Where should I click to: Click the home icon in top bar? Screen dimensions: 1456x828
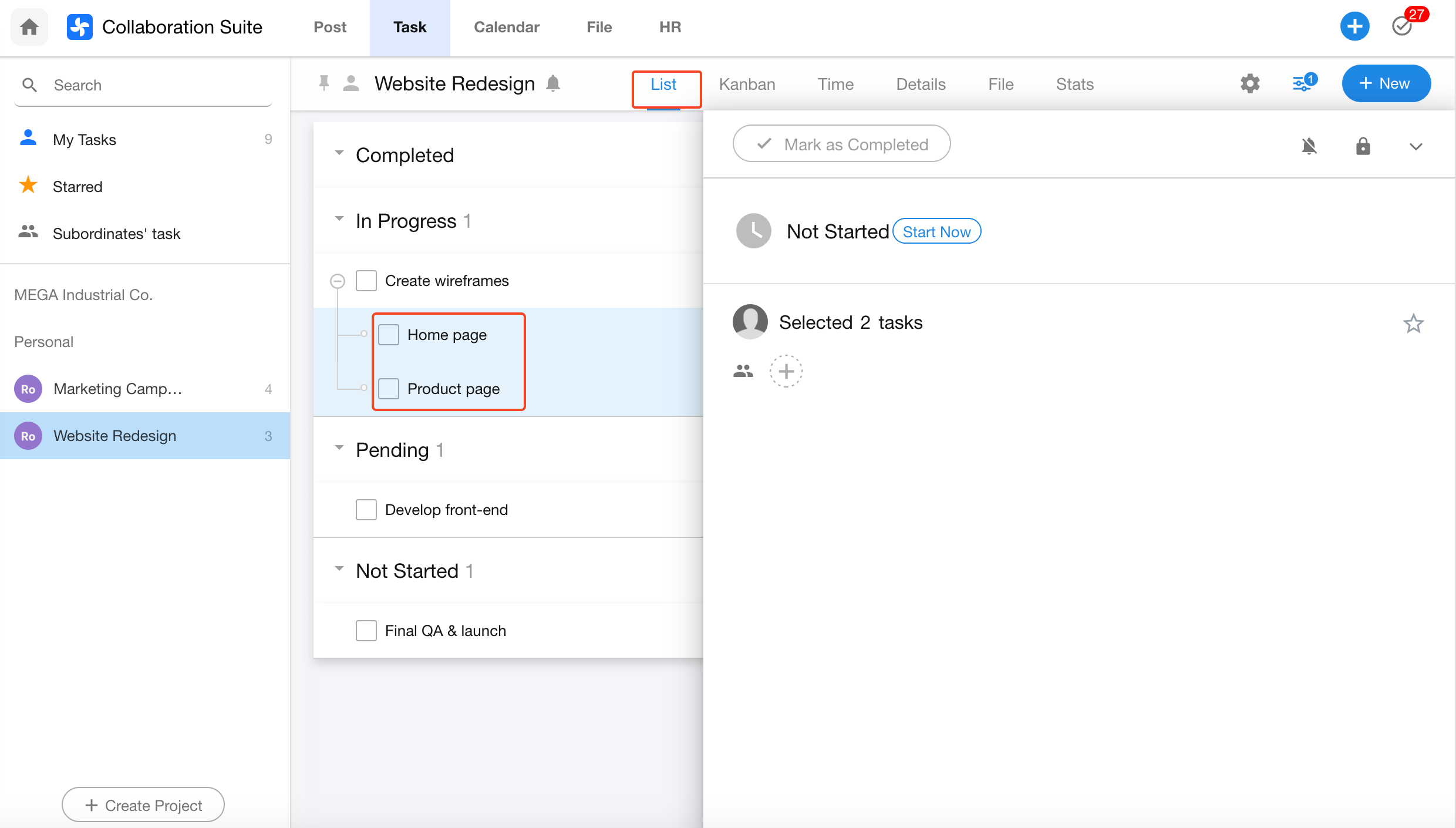[x=29, y=27]
